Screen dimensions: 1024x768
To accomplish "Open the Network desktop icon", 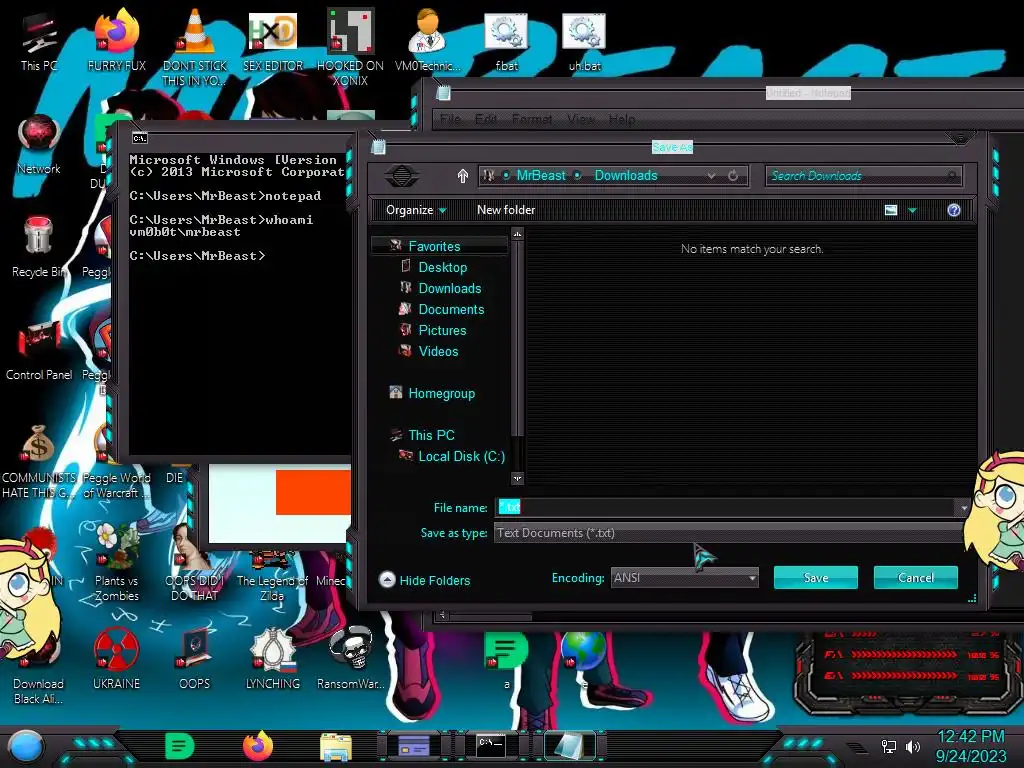I will coord(39,144).
